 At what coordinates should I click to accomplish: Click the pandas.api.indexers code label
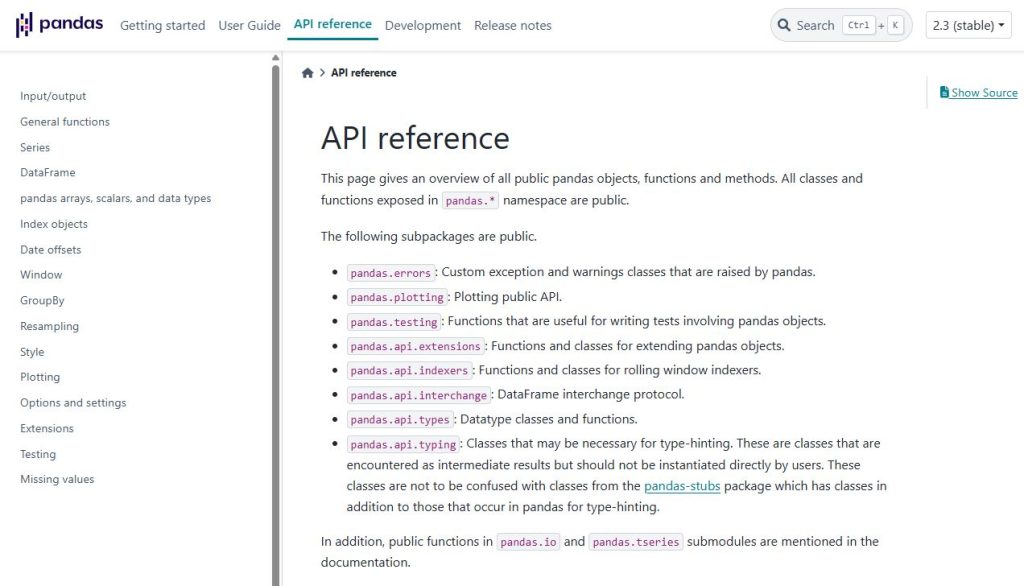(409, 370)
